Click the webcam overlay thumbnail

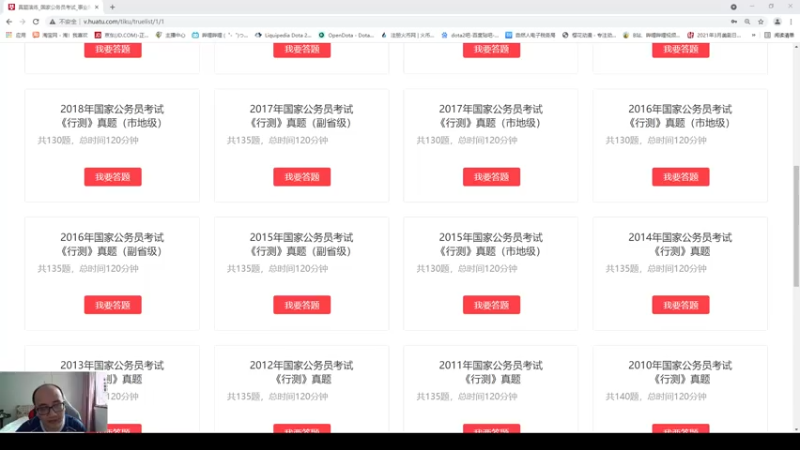(x=54, y=402)
